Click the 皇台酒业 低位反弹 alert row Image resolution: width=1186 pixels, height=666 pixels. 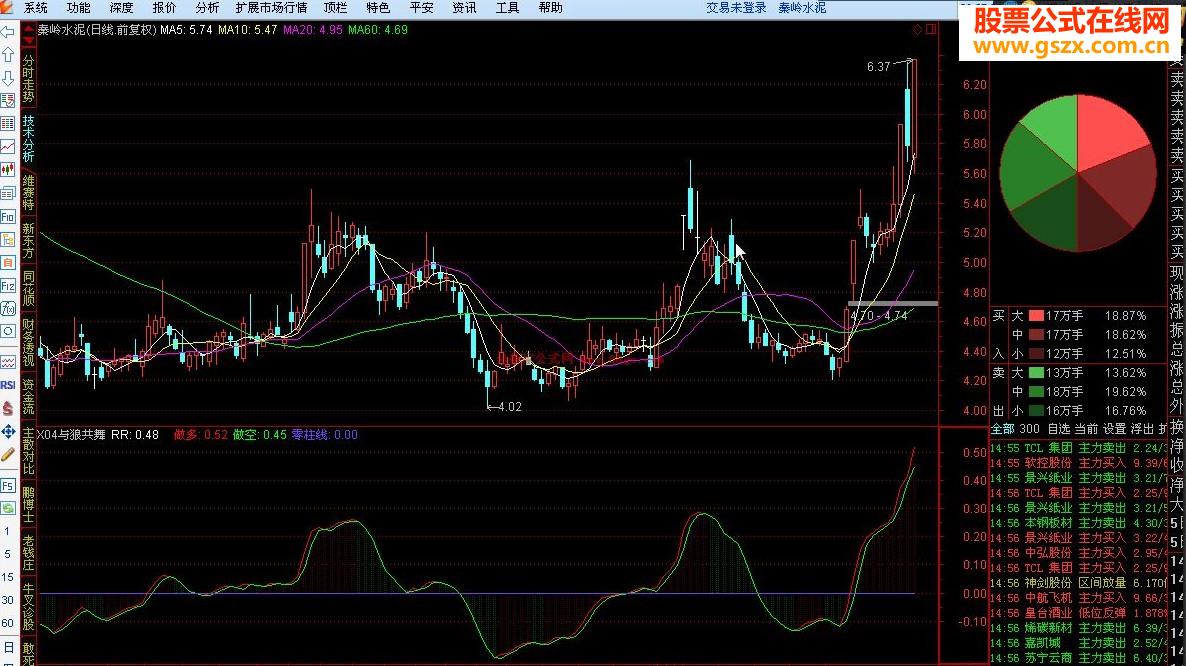tap(1079, 613)
